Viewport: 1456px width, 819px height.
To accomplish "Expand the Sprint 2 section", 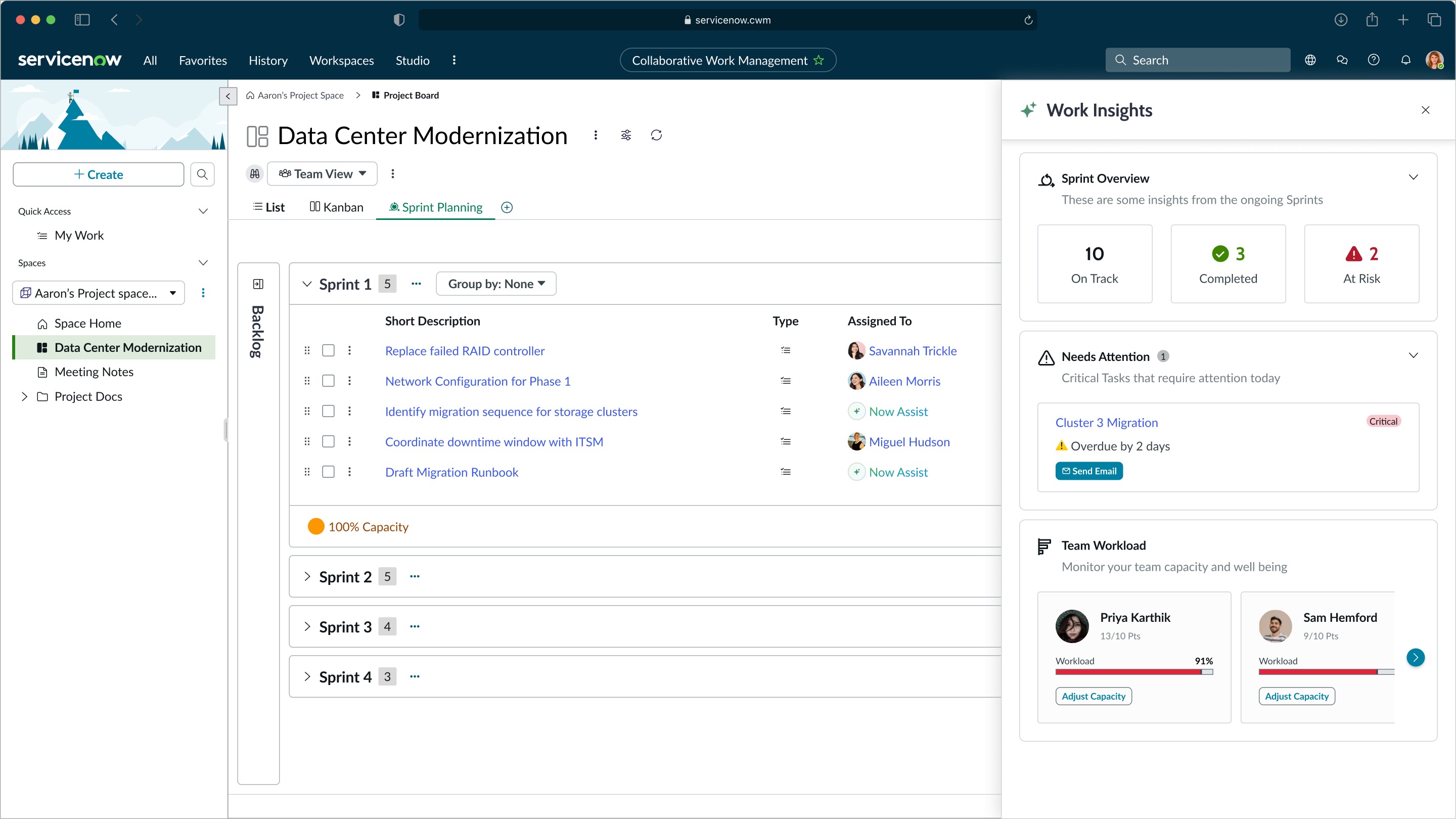I will coord(307,576).
